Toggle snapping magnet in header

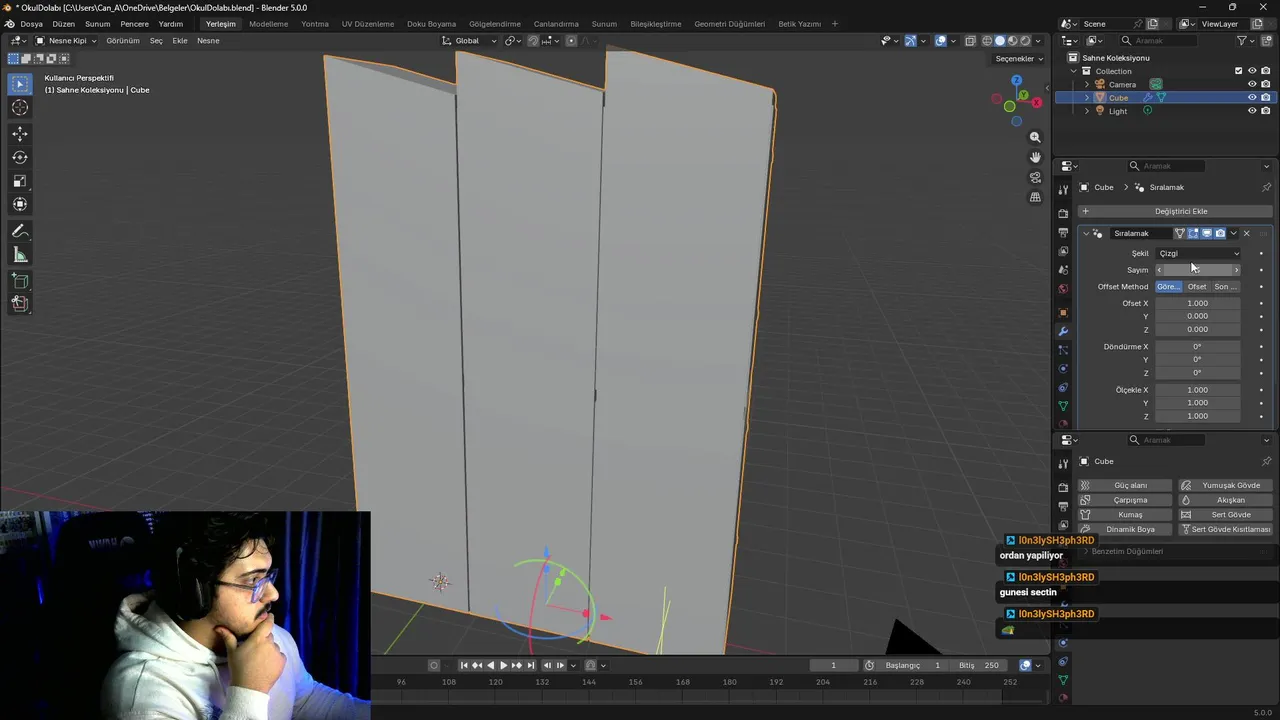pos(533,41)
